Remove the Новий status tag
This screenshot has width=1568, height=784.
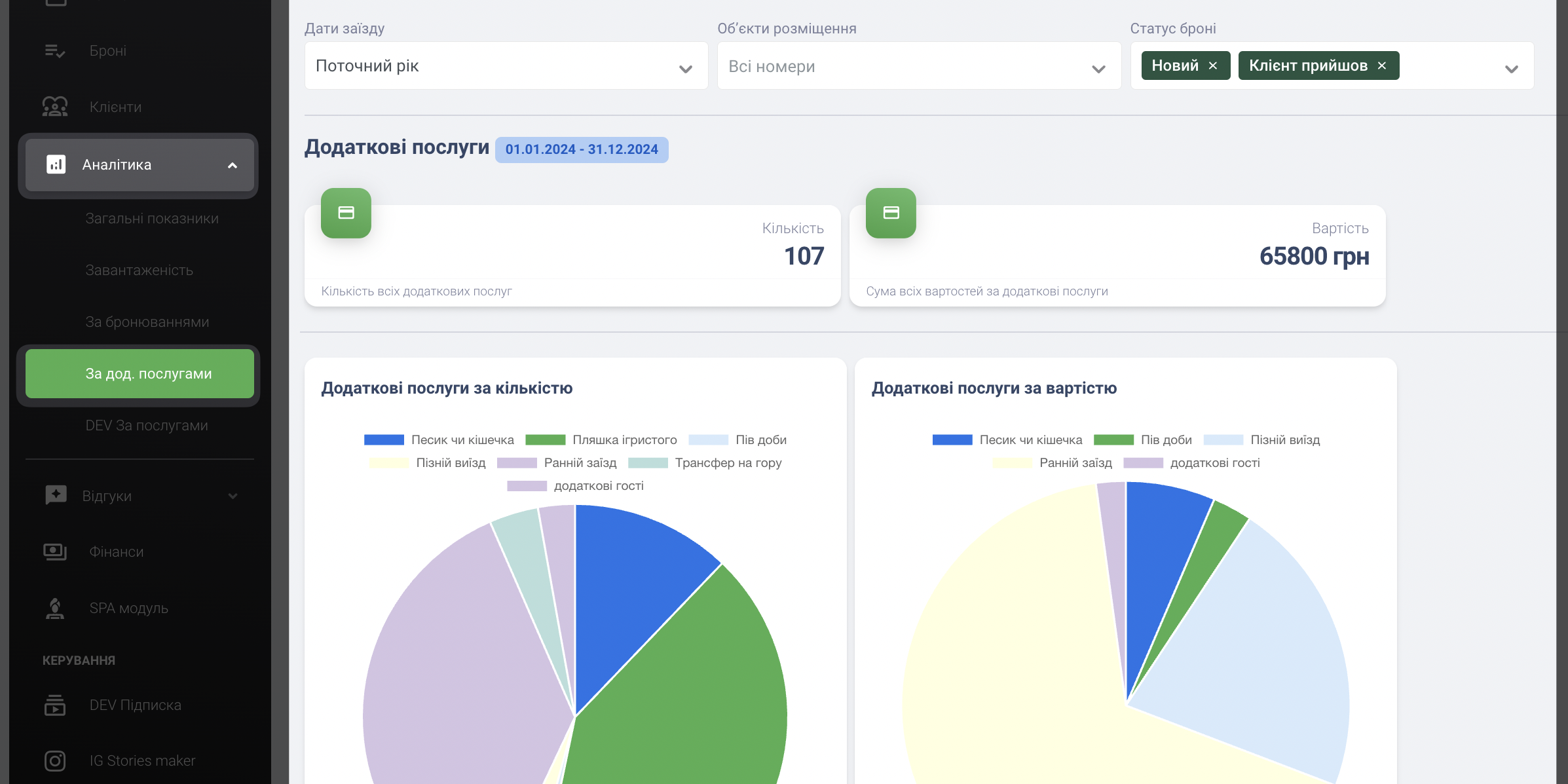click(1213, 66)
